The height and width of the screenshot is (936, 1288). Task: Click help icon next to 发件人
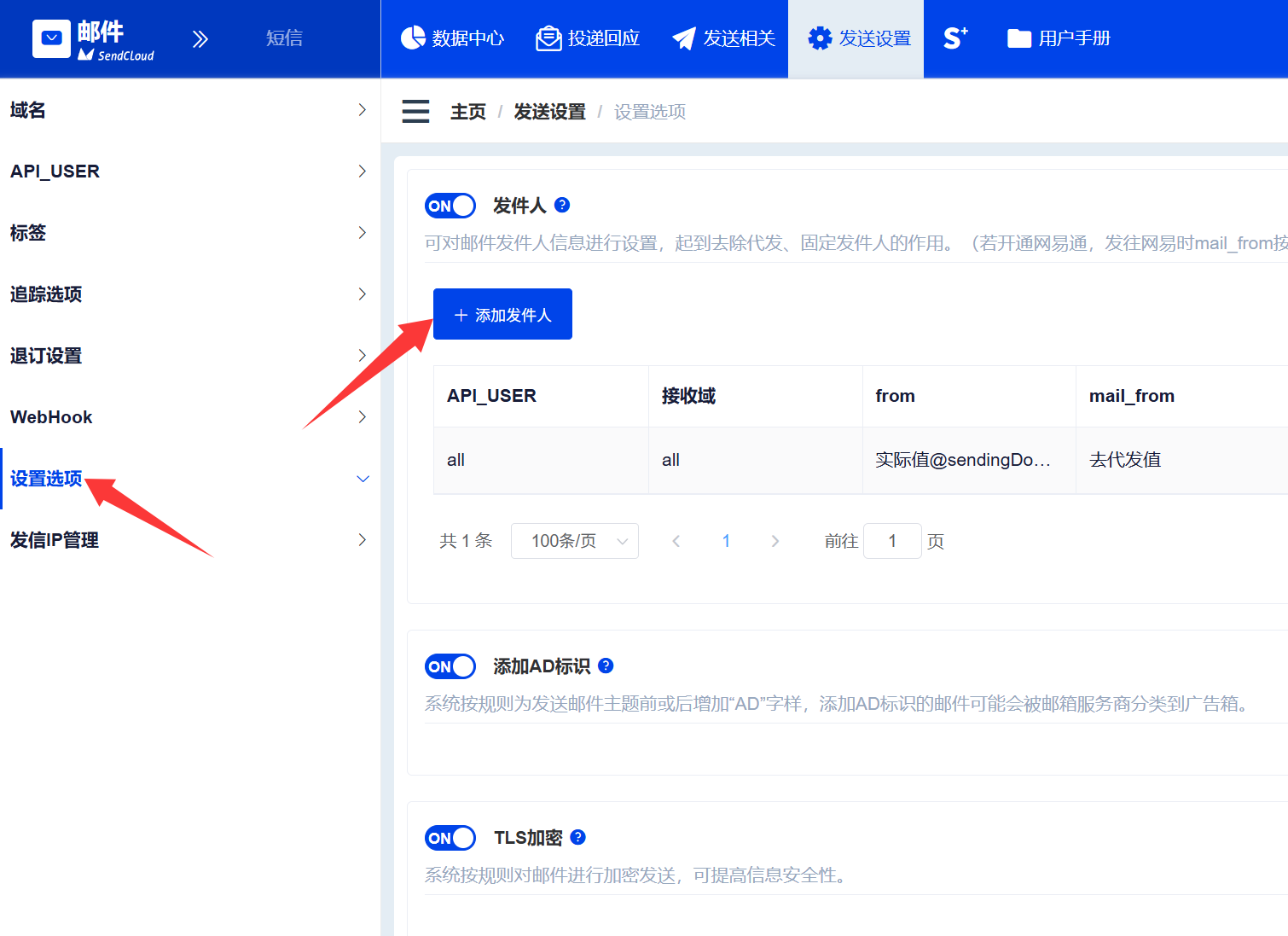point(562,205)
